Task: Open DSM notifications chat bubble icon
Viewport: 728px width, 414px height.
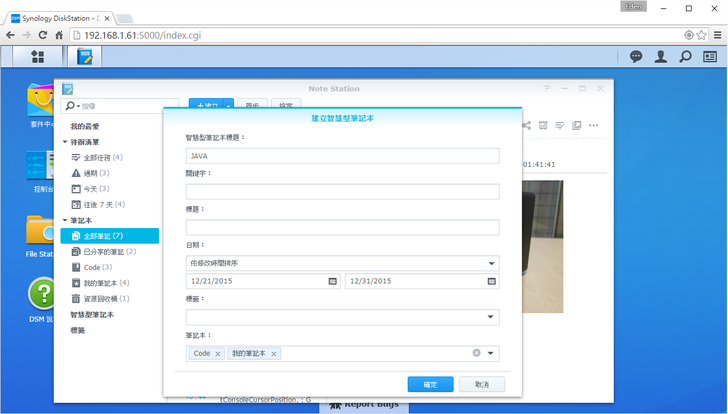Action: [636, 57]
